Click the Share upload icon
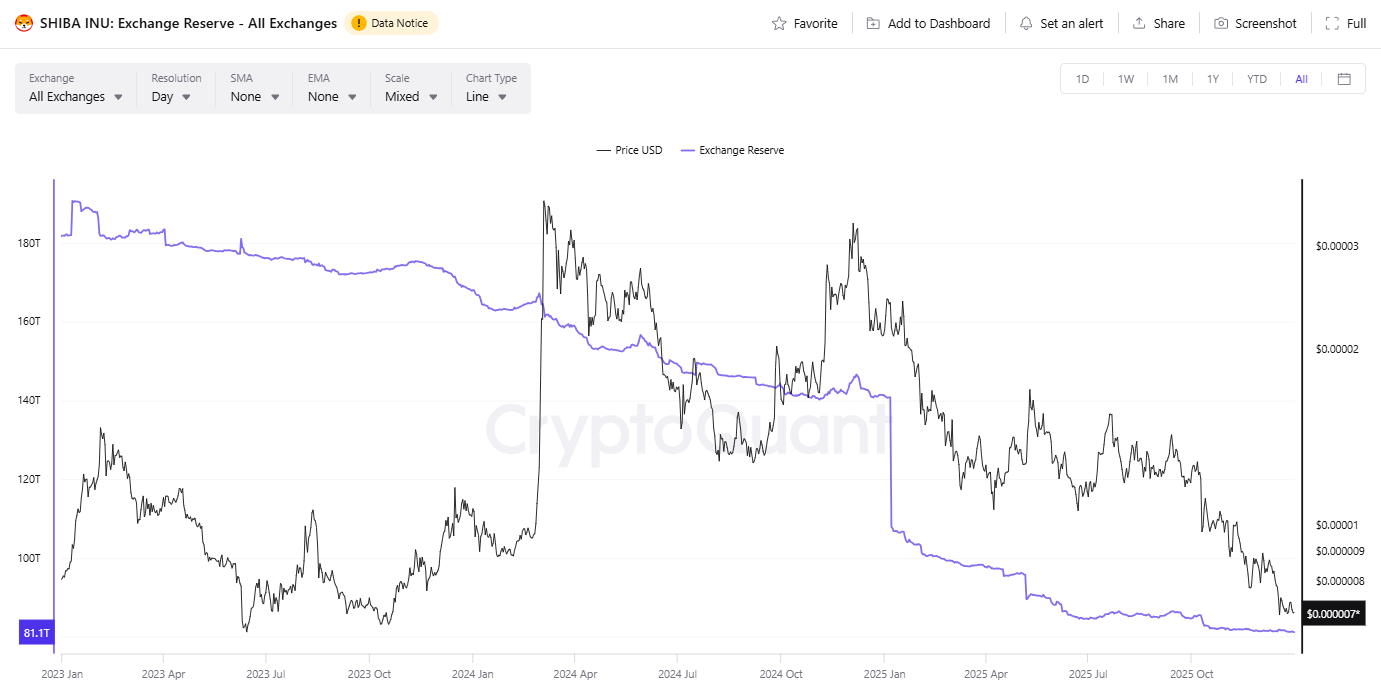This screenshot has width=1381, height=688. (1139, 23)
